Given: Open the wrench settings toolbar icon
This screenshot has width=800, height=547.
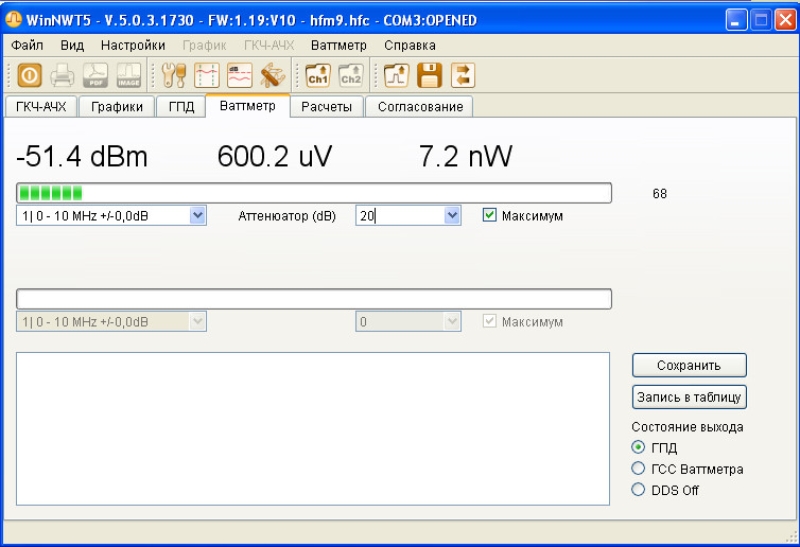Looking at the screenshot, I should click(x=174, y=76).
